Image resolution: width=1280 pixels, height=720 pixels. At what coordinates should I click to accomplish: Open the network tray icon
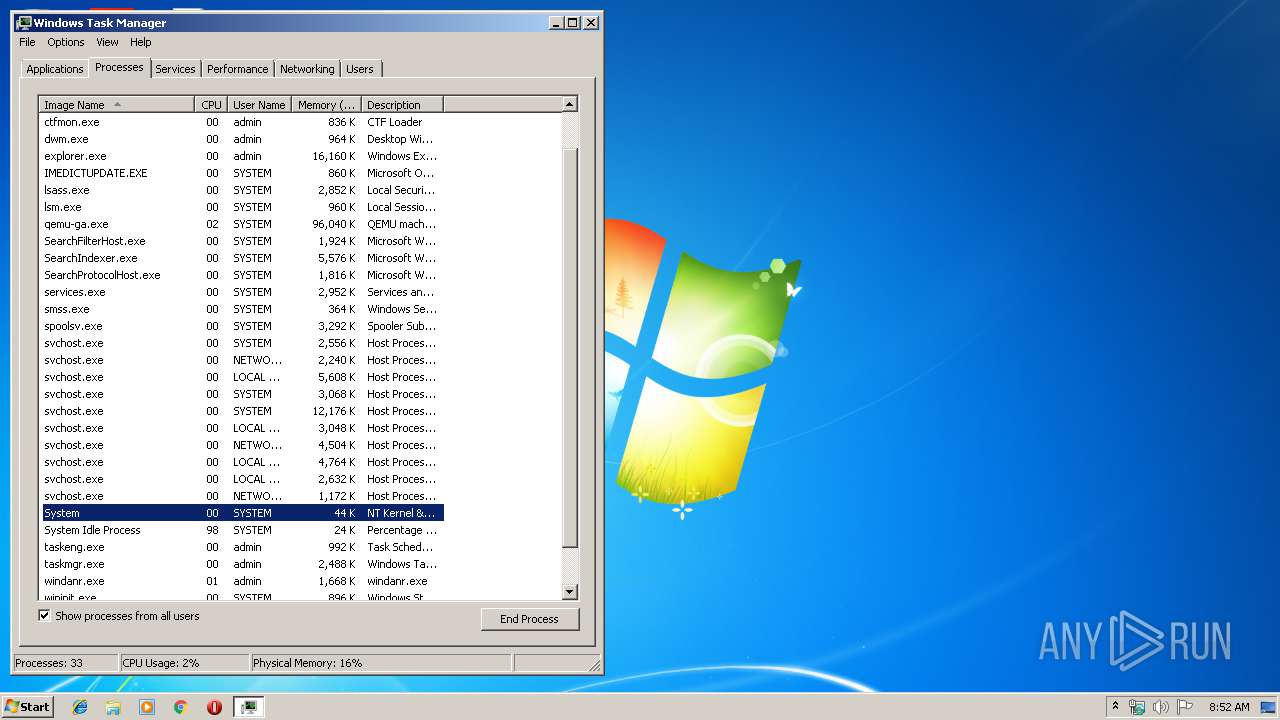point(1137,707)
